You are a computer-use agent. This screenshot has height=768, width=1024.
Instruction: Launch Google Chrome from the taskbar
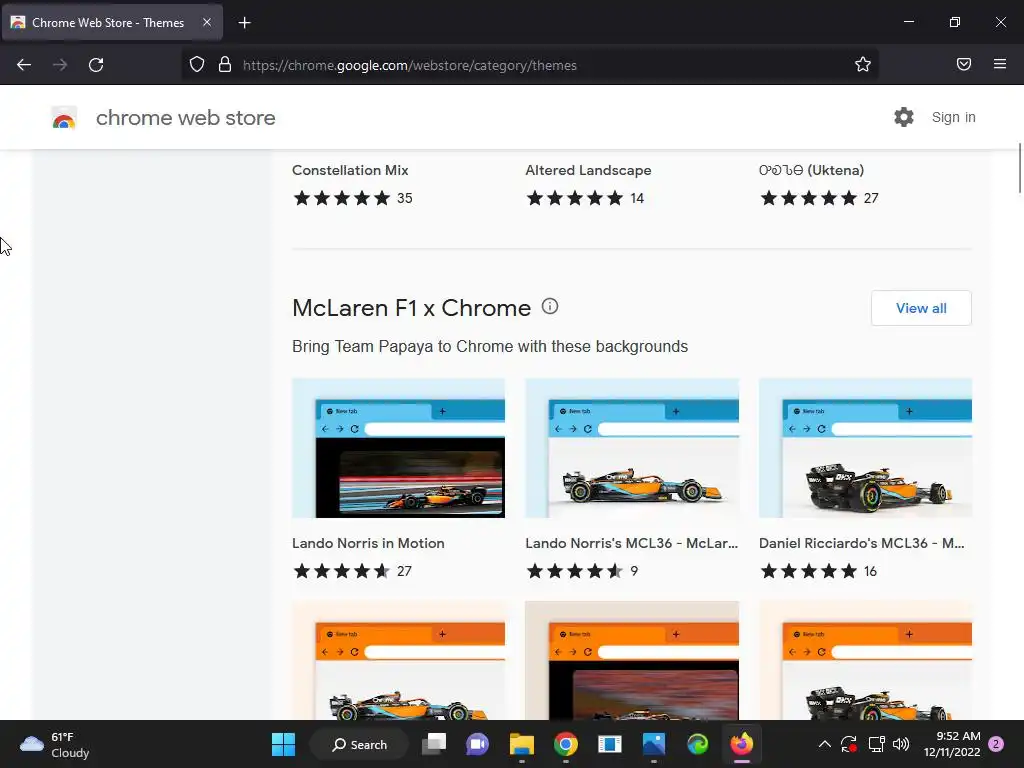566,744
